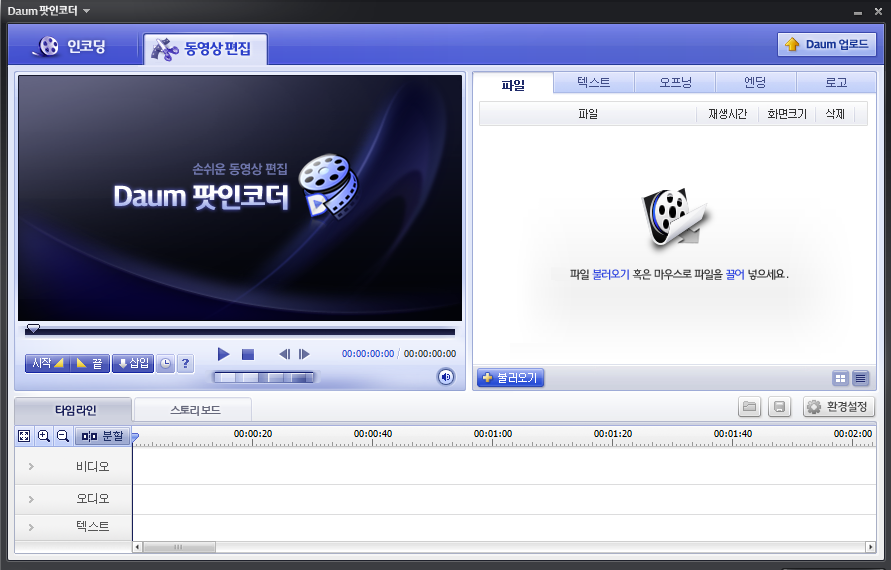Open the help question mark icon
Image resolution: width=891 pixels, height=570 pixels.
tap(185, 364)
